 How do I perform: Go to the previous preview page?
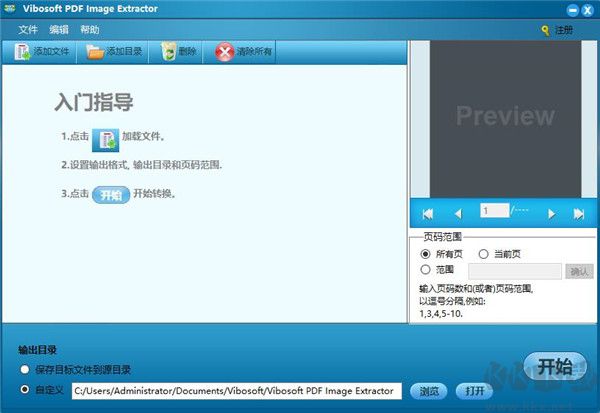[458, 214]
